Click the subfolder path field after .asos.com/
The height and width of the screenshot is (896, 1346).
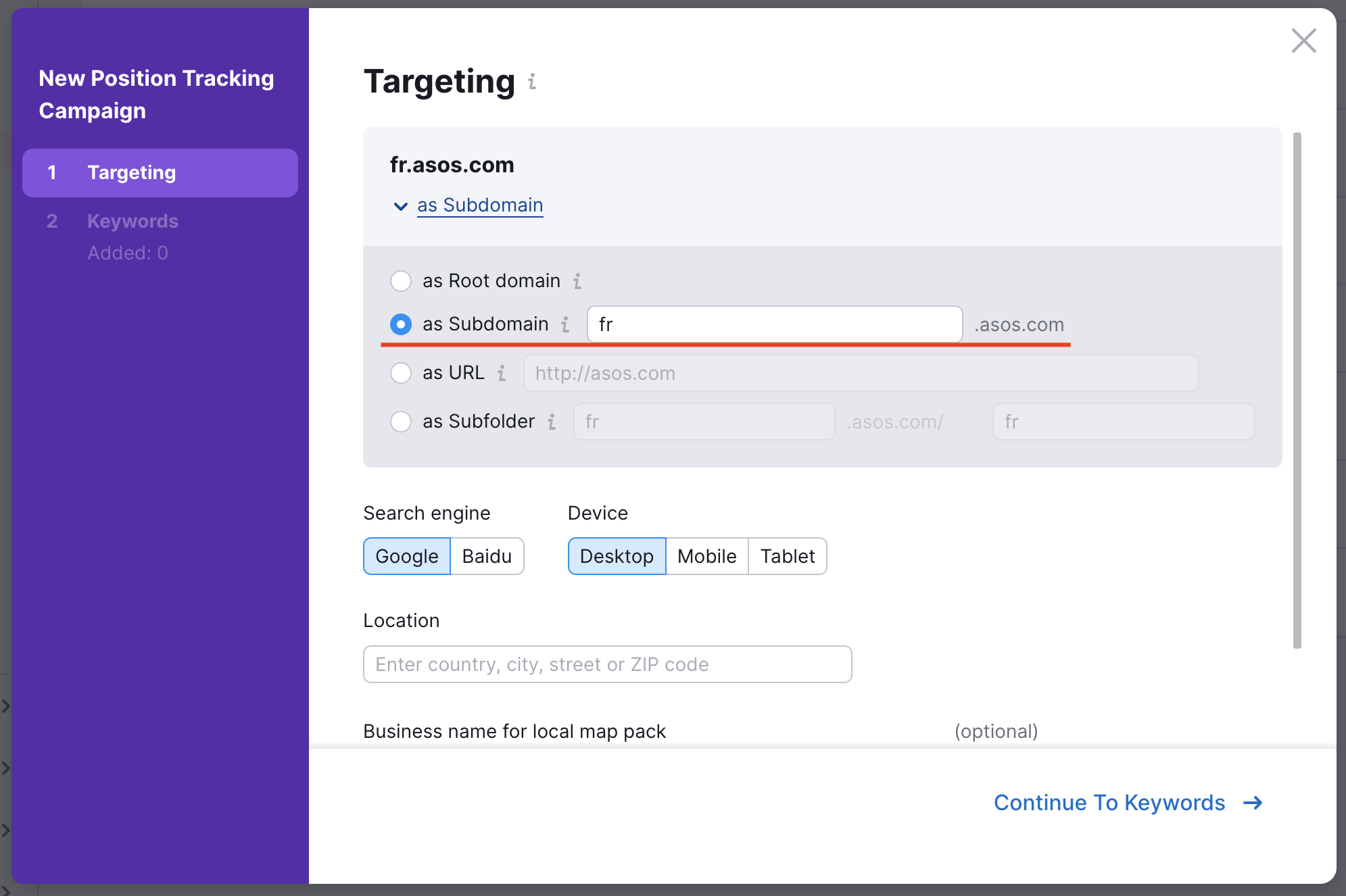1124,422
